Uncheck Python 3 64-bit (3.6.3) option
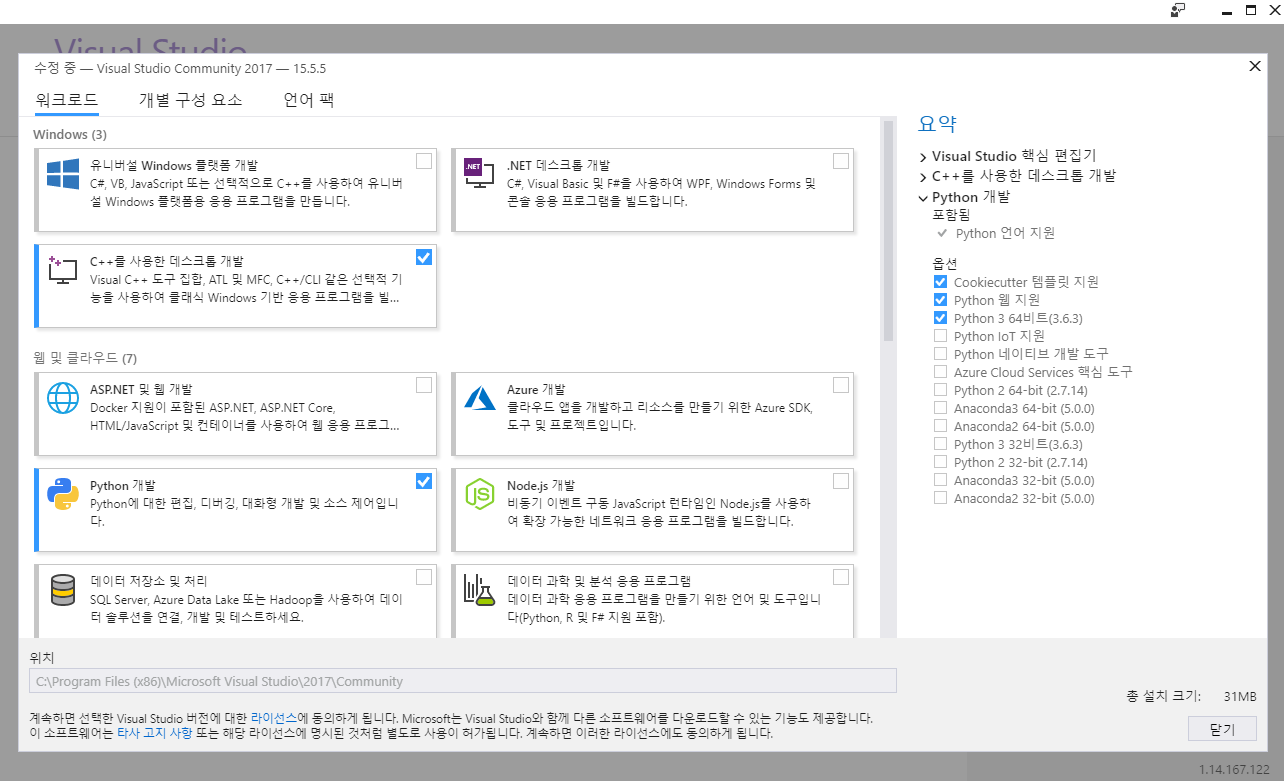 (x=940, y=318)
